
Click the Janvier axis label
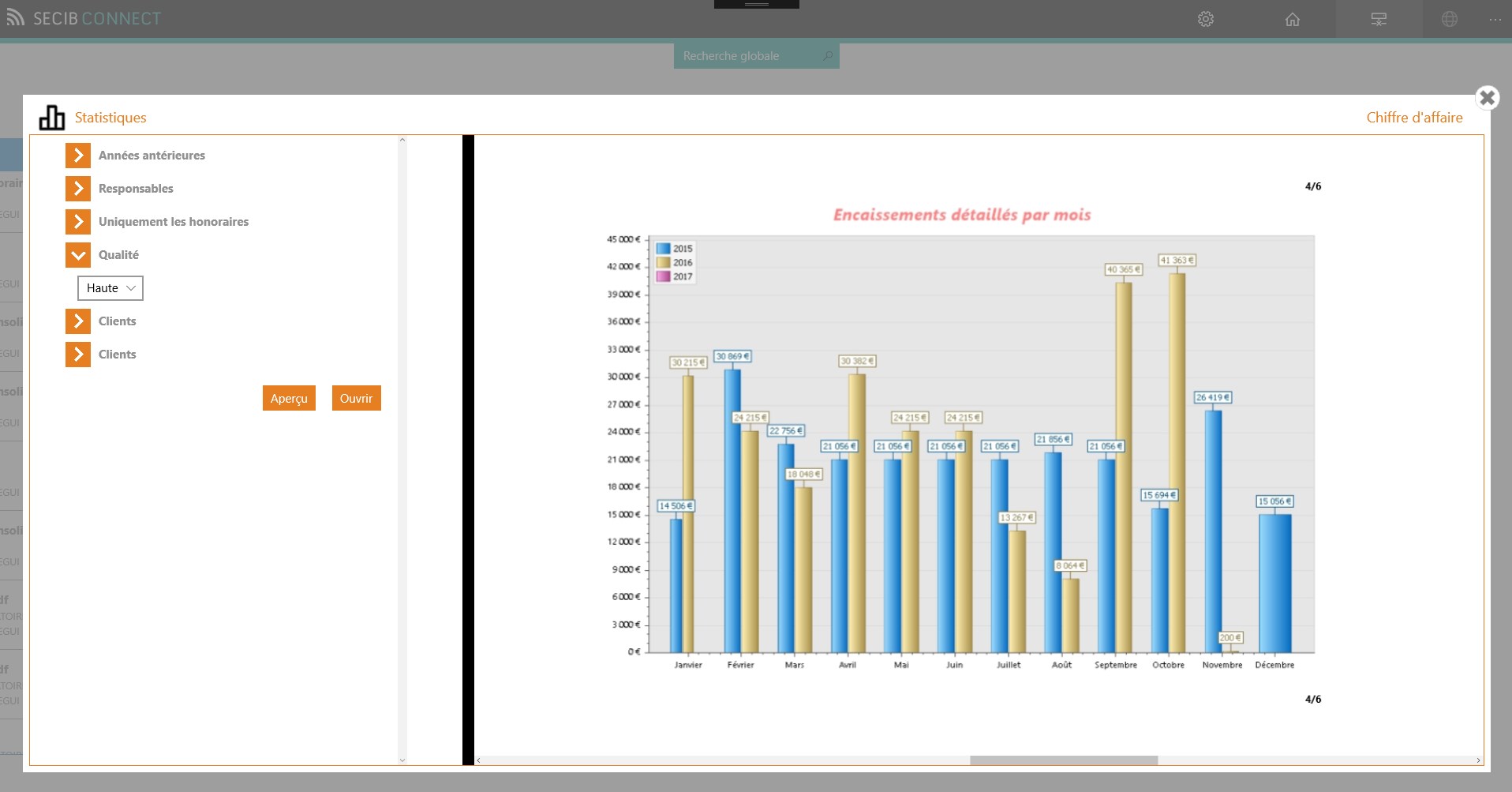coord(688,665)
